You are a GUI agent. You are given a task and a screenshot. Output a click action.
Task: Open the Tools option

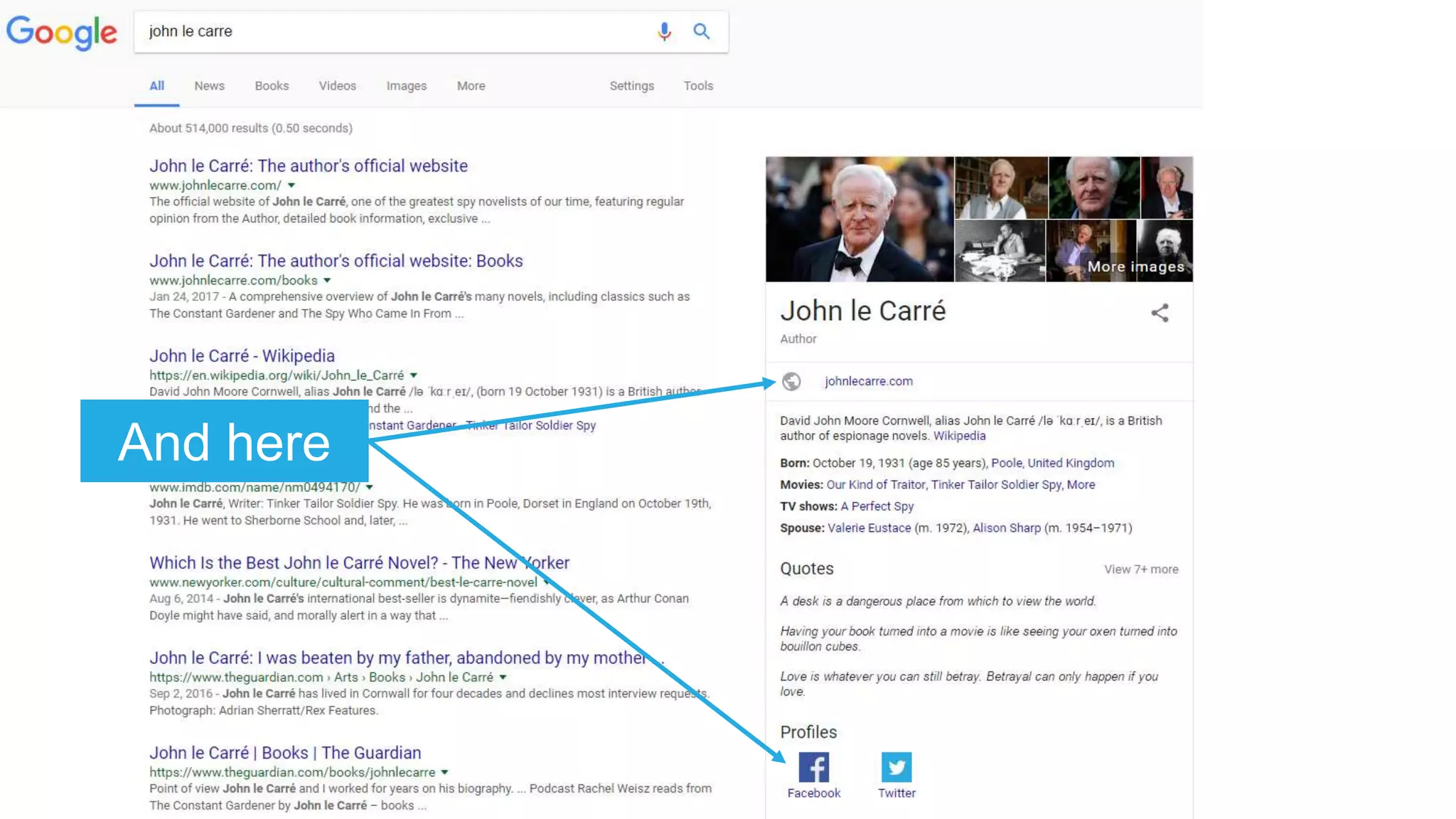[697, 86]
